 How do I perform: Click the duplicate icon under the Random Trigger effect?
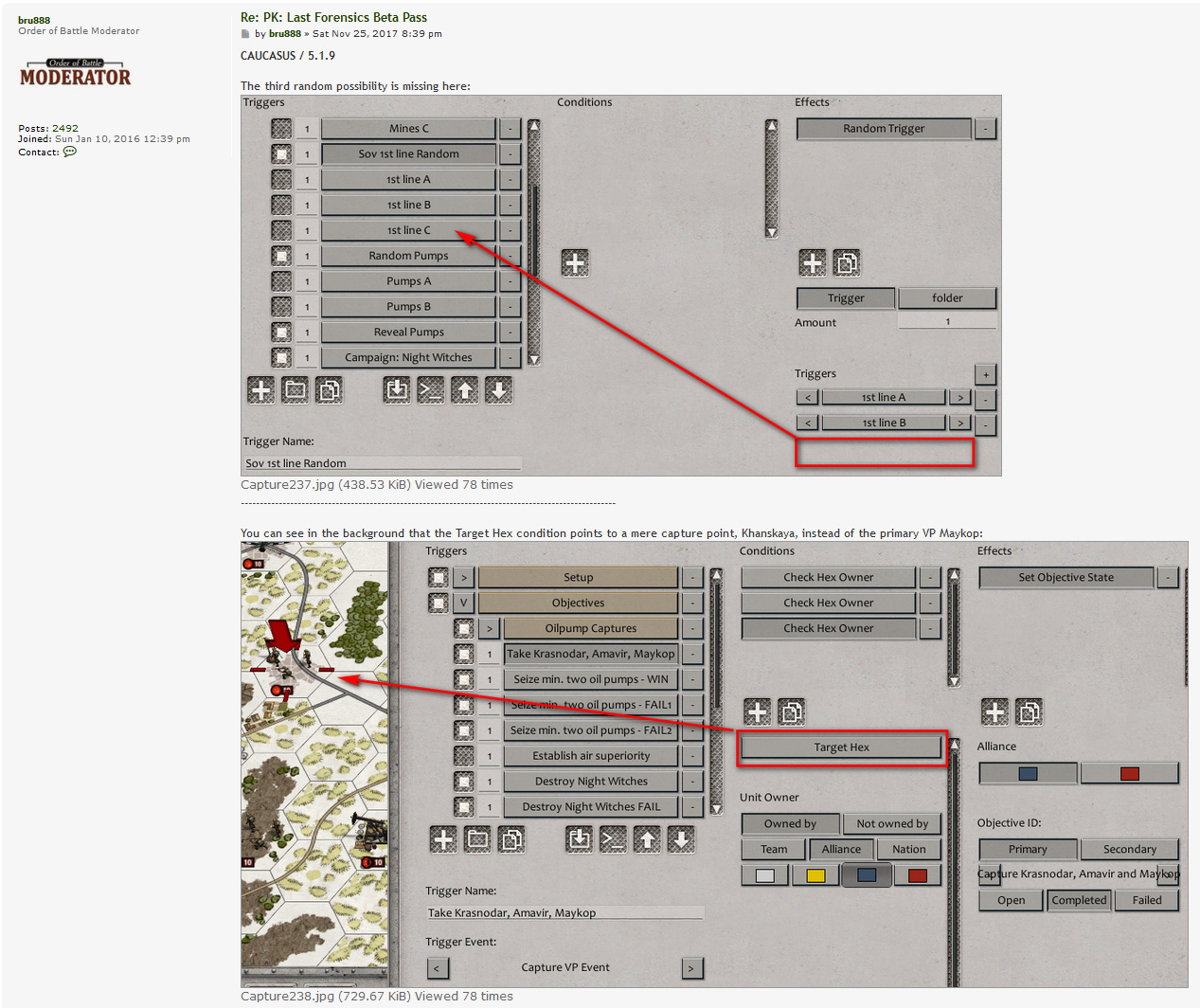(x=846, y=262)
